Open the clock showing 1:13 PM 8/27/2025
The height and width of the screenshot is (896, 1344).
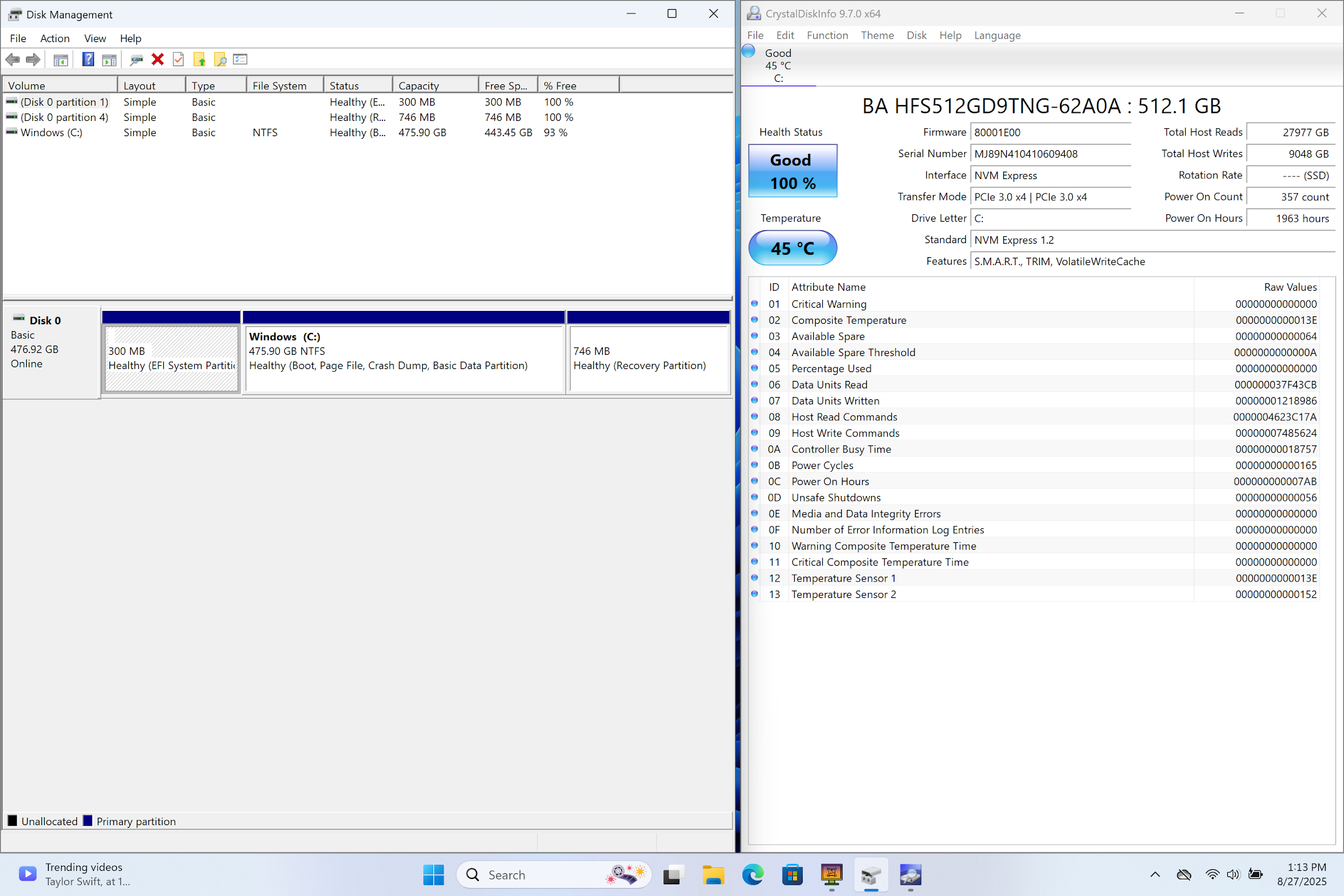[x=1301, y=874]
